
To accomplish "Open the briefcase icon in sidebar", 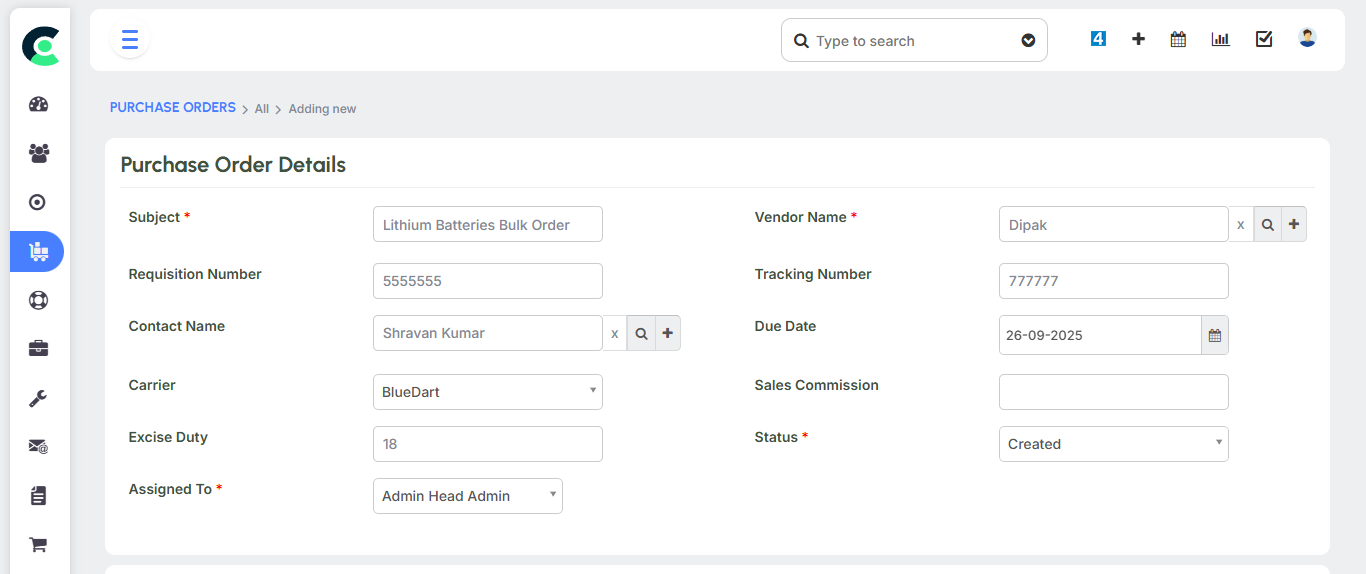I will (38, 348).
